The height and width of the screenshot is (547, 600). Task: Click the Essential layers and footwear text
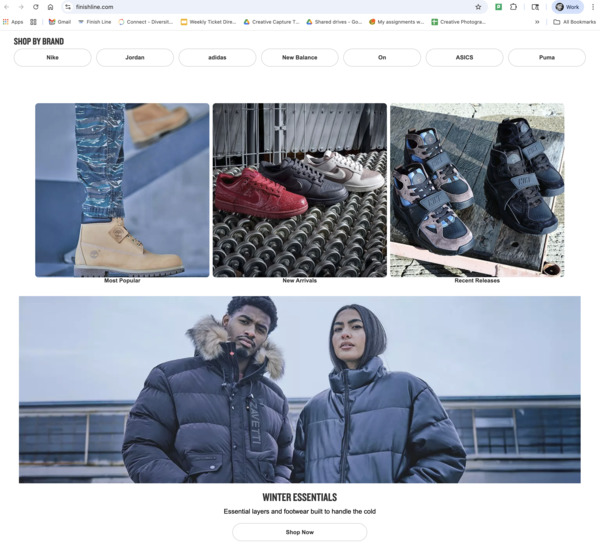tap(300, 511)
